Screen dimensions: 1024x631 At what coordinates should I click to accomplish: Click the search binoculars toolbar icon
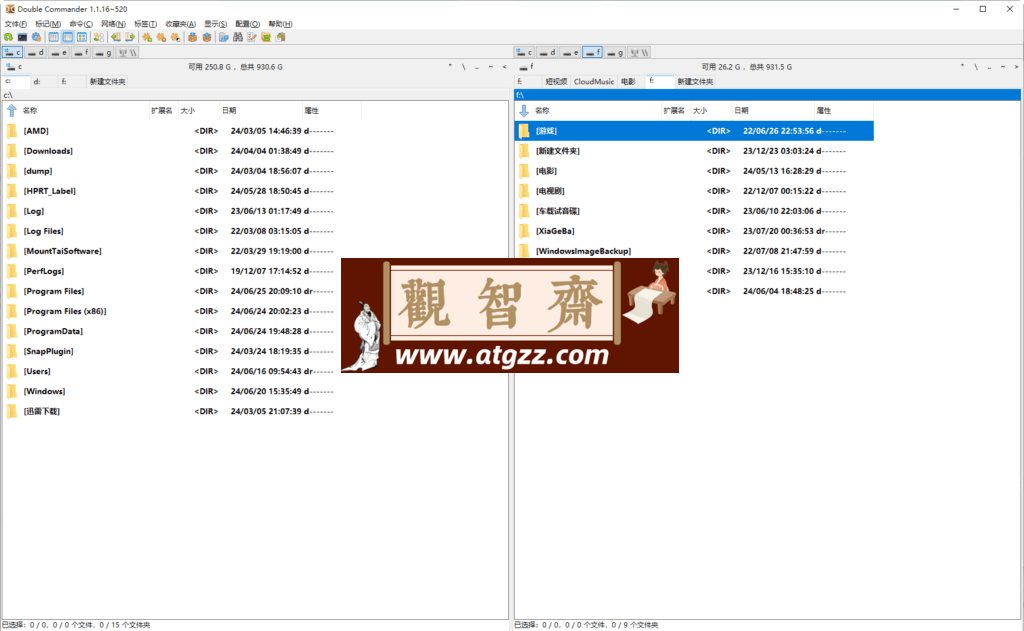[238, 37]
